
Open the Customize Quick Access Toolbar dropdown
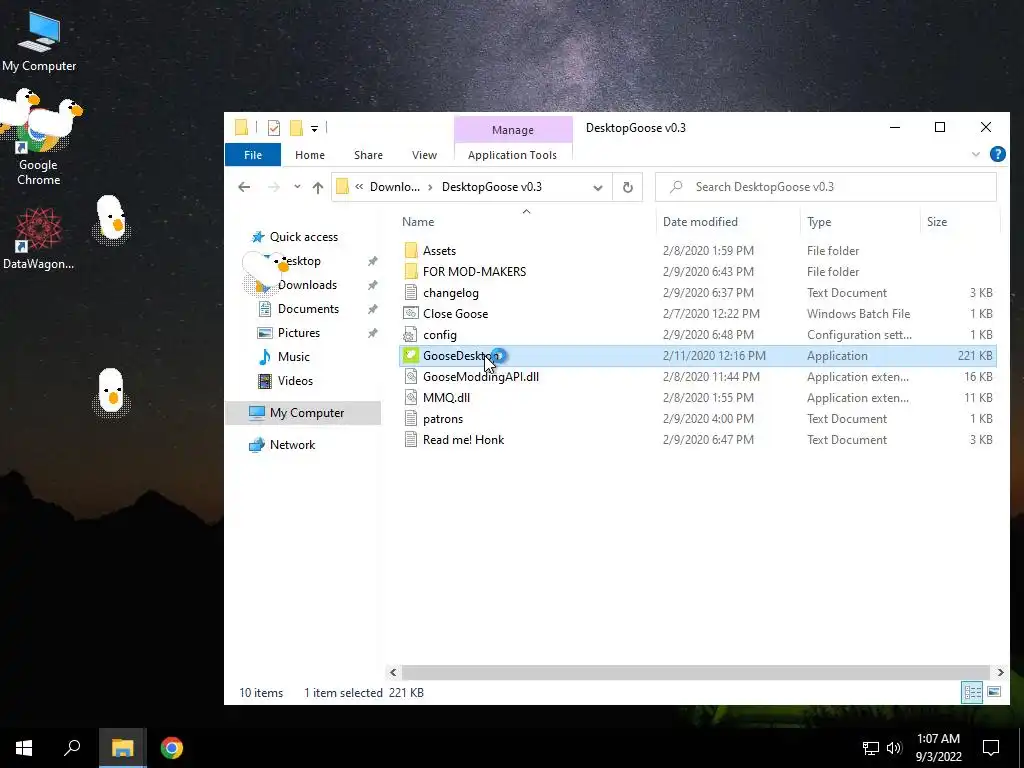314,129
